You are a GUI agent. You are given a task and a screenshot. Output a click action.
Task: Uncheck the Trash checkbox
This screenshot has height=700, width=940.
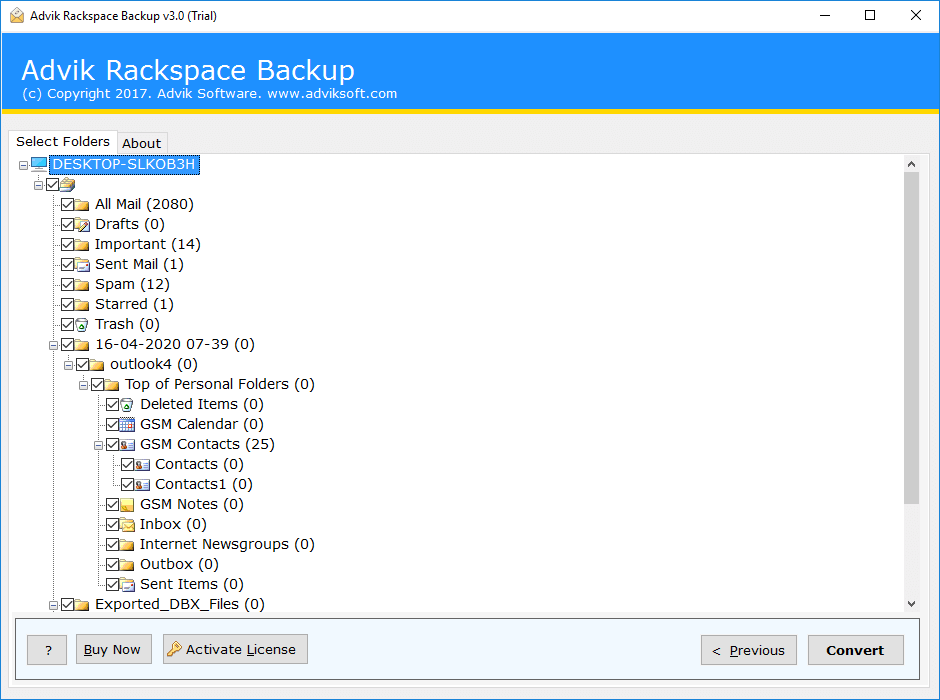[x=67, y=324]
